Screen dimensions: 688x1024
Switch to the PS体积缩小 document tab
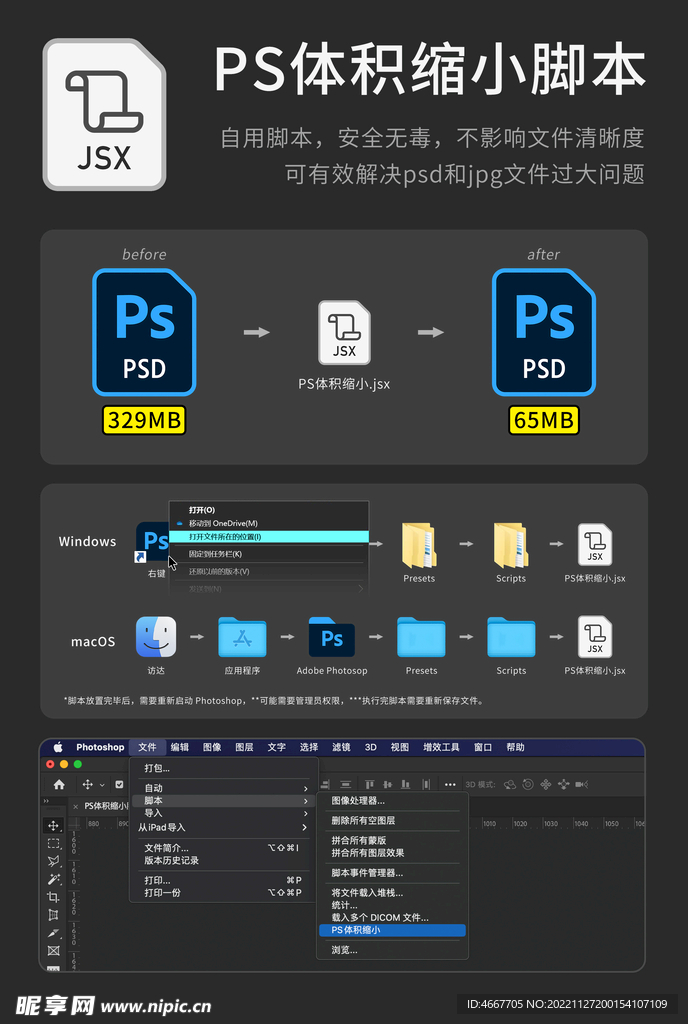pos(106,806)
